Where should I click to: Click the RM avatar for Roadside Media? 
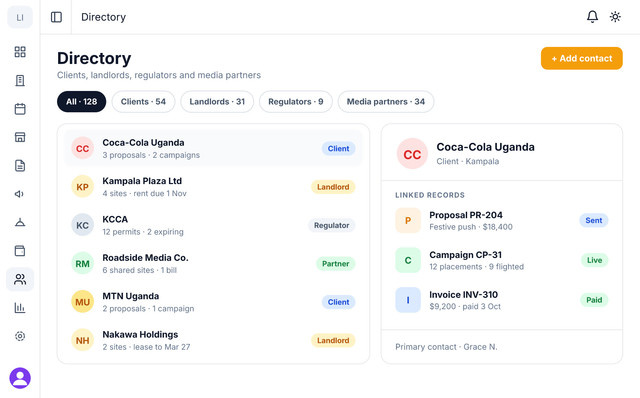tap(82, 263)
